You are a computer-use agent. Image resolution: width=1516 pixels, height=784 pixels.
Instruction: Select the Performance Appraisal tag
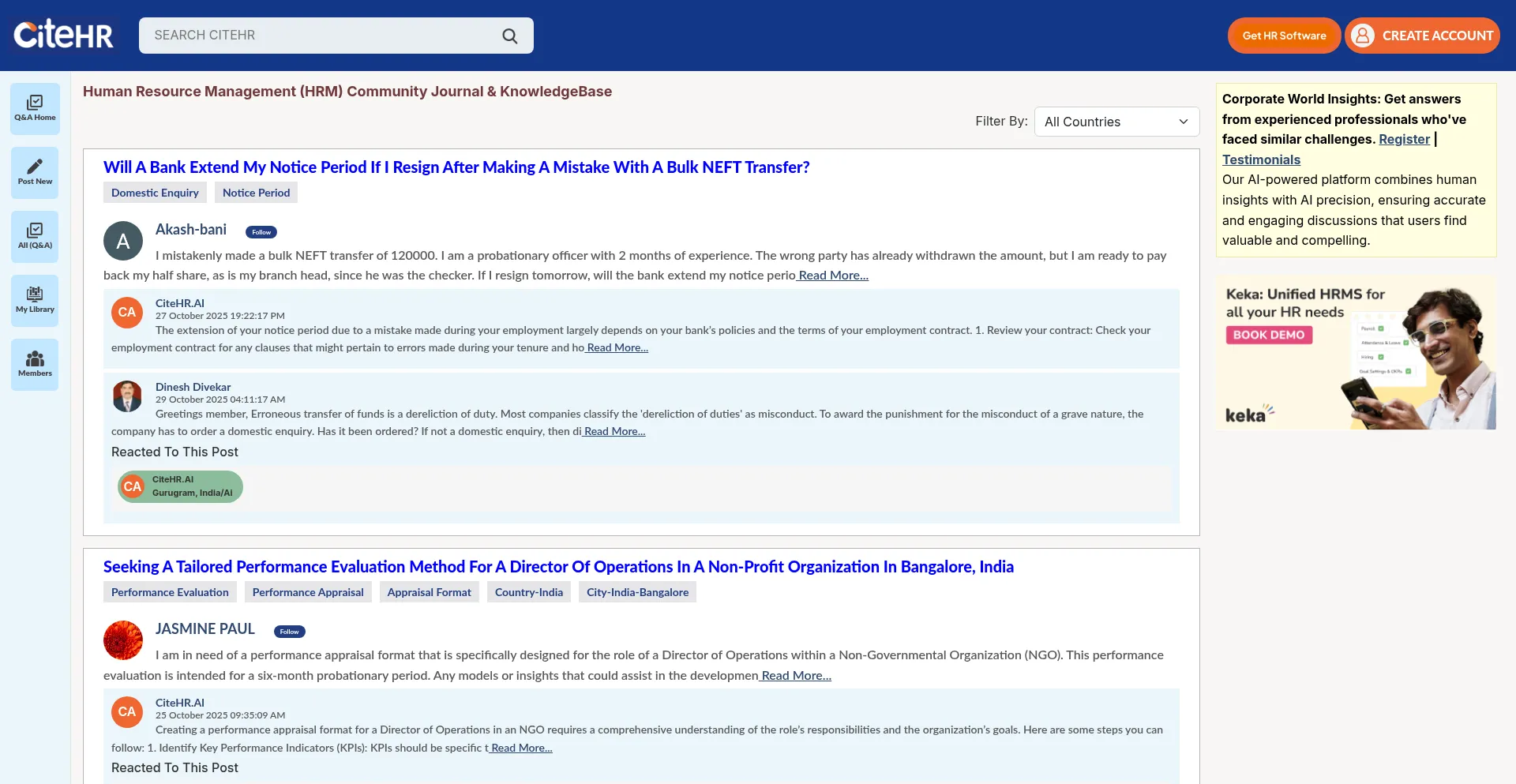(x=308, y=592)
